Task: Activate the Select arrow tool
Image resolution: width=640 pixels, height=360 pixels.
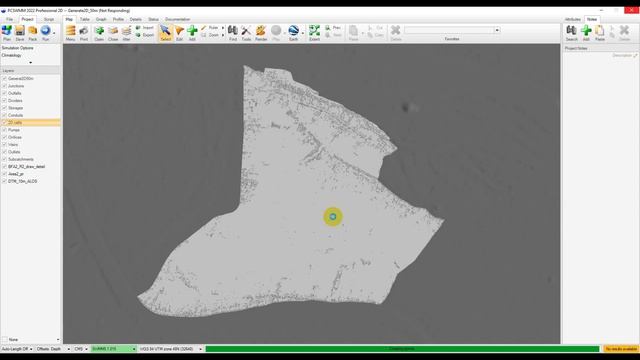Action: (165, 33)
